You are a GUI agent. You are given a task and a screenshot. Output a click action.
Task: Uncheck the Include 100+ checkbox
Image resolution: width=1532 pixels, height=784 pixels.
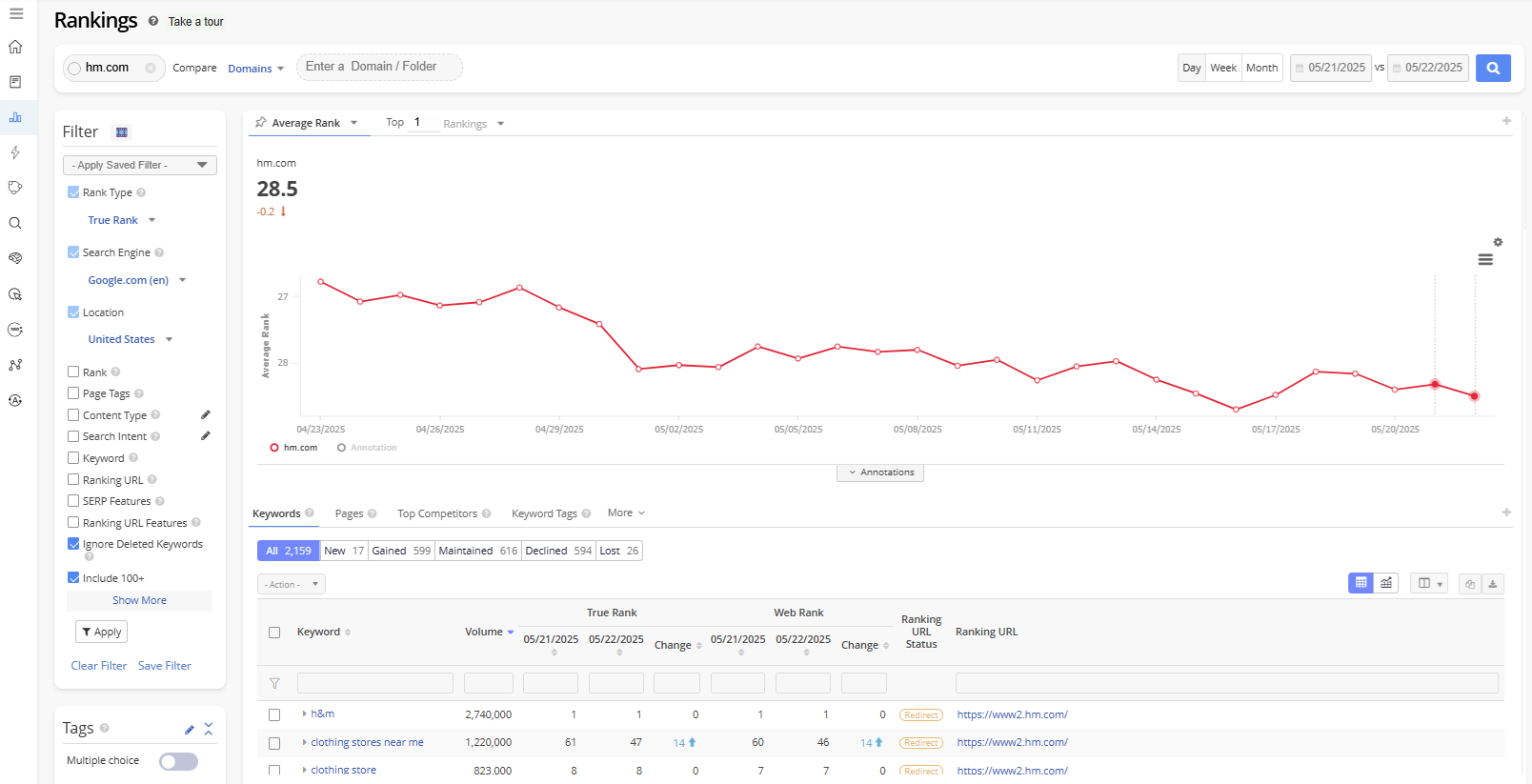pos(73,578)
